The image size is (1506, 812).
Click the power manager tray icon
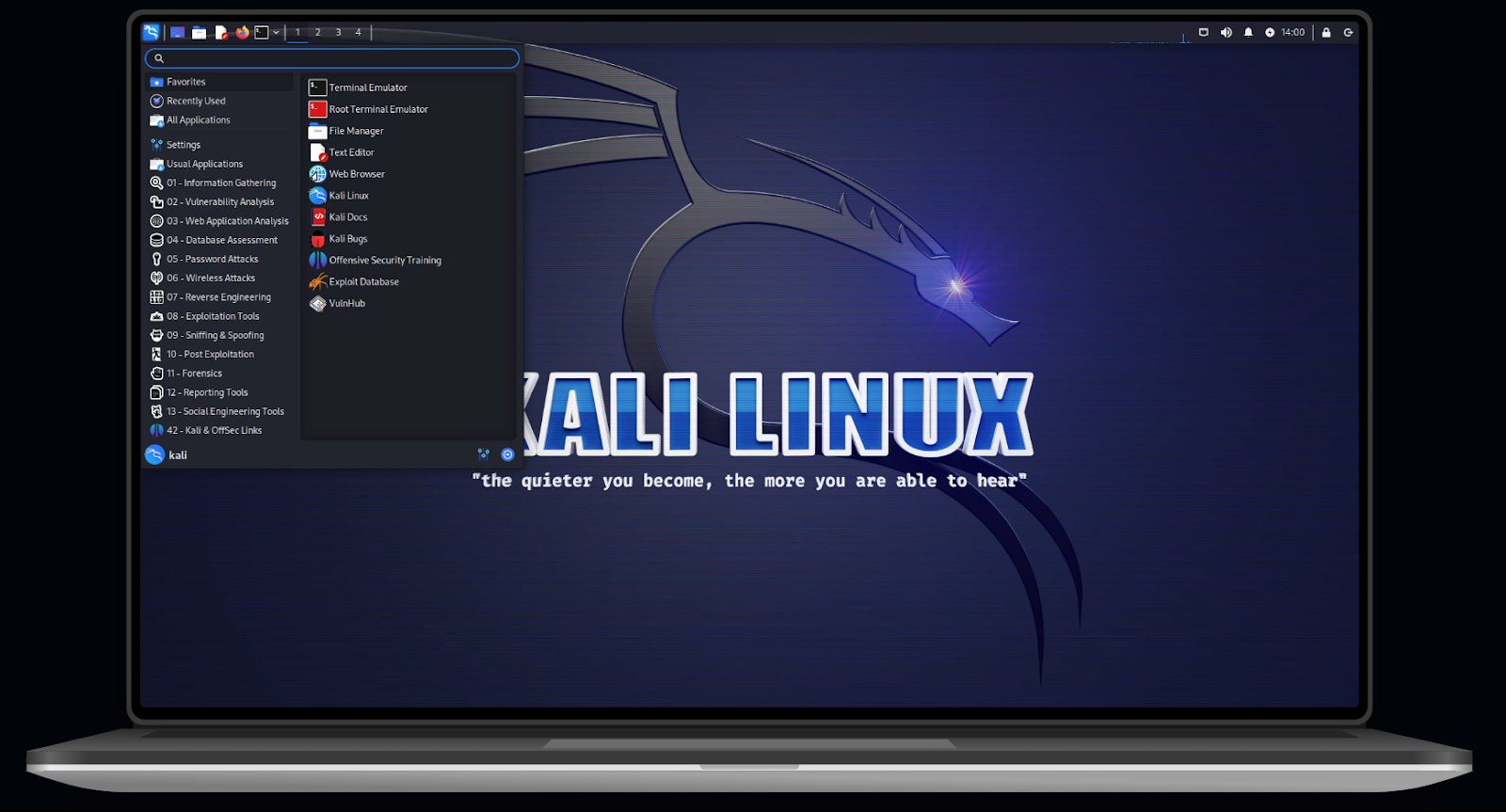pyautogui.click(x=1270, y=33)
